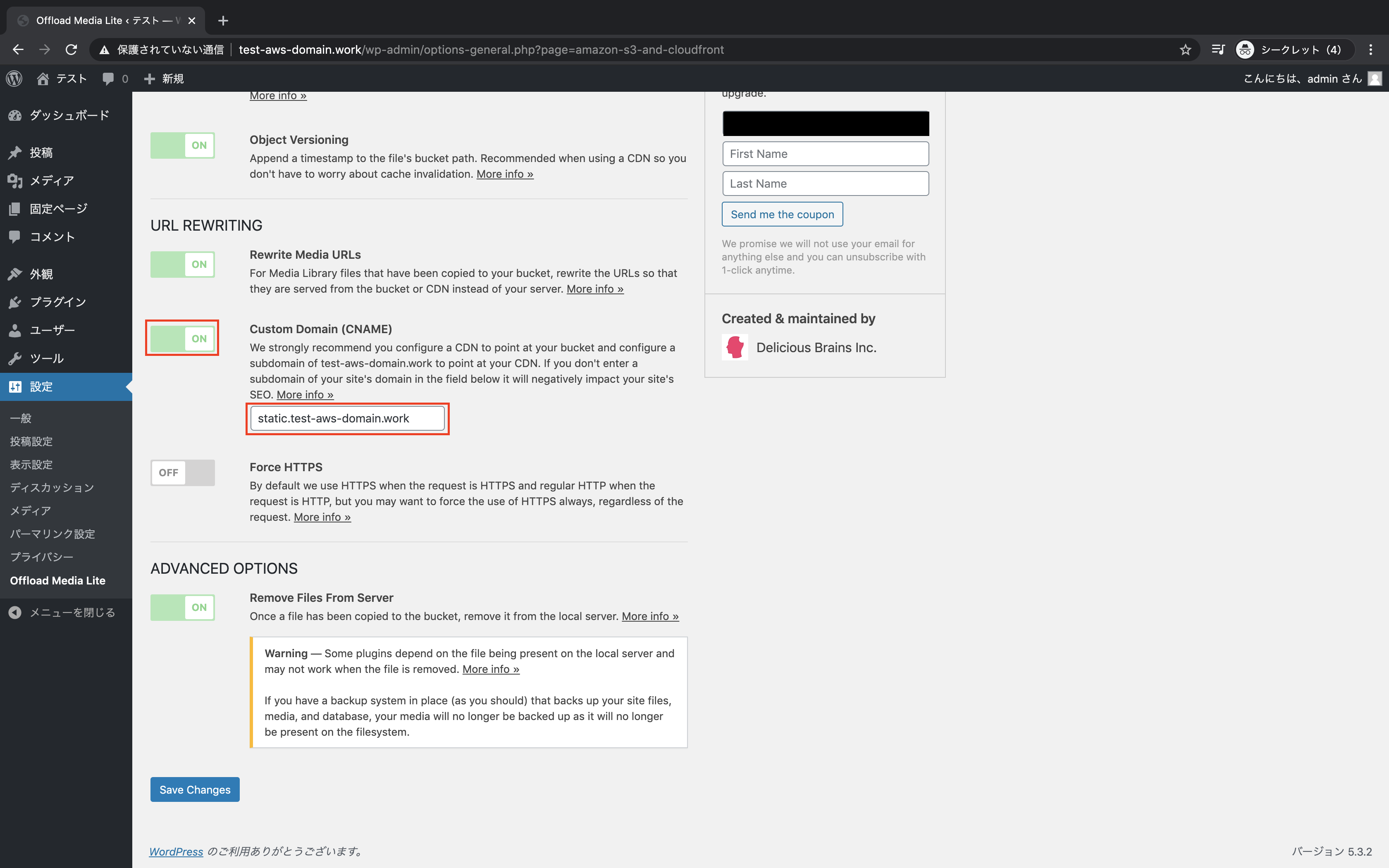Click the custom domain CNAME text field

pos(347,418)
